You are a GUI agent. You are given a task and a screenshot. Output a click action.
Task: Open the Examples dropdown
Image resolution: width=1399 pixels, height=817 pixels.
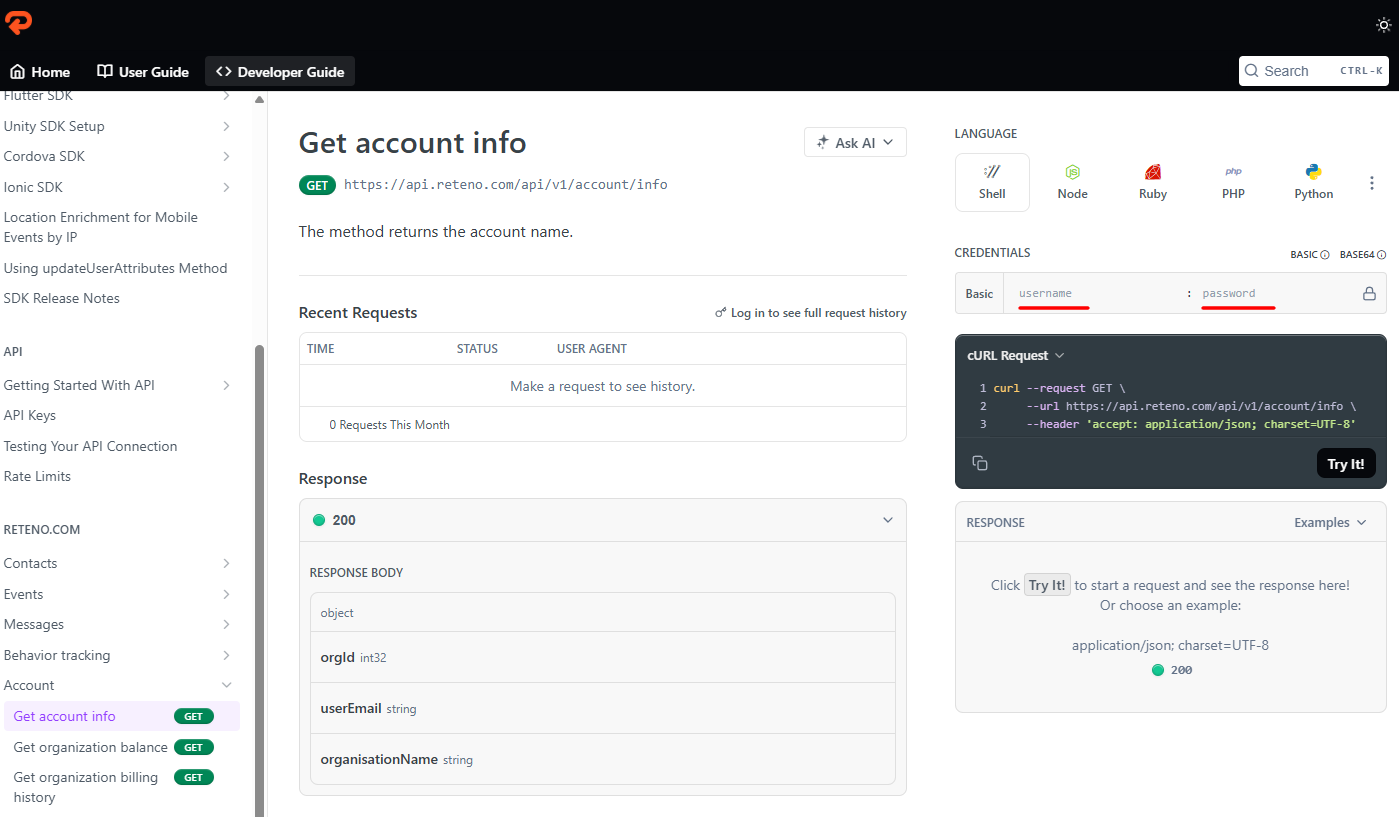[x=1330, y=523]
